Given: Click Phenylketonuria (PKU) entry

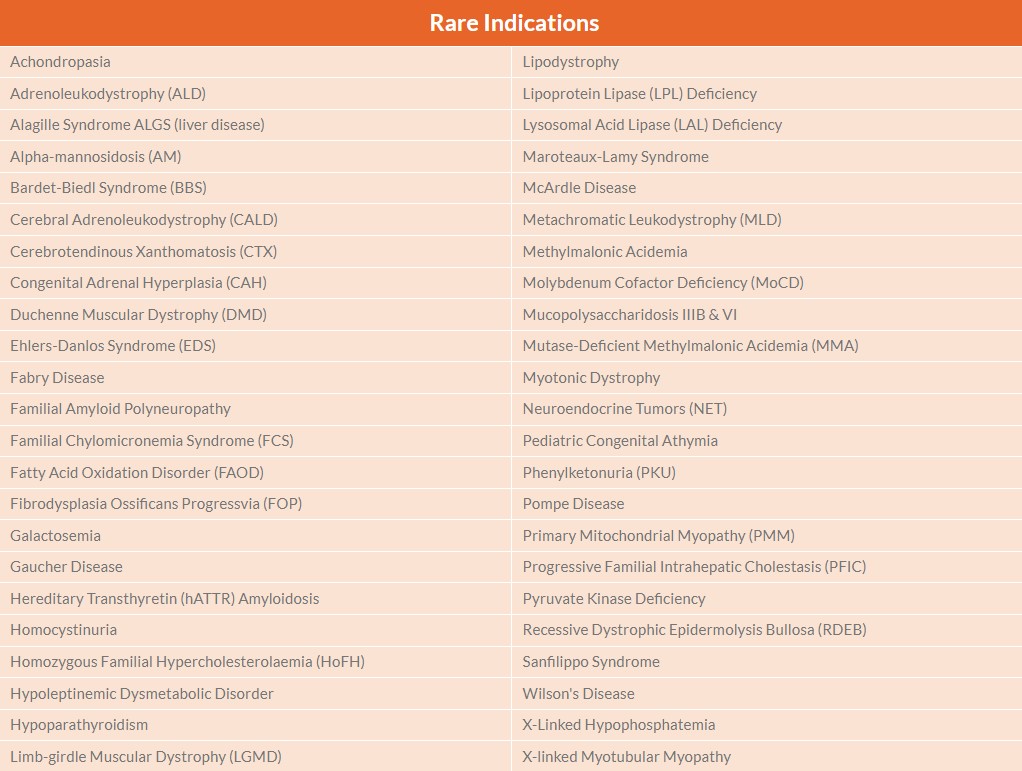Looking at the screenshot, I should pos(599,473).
